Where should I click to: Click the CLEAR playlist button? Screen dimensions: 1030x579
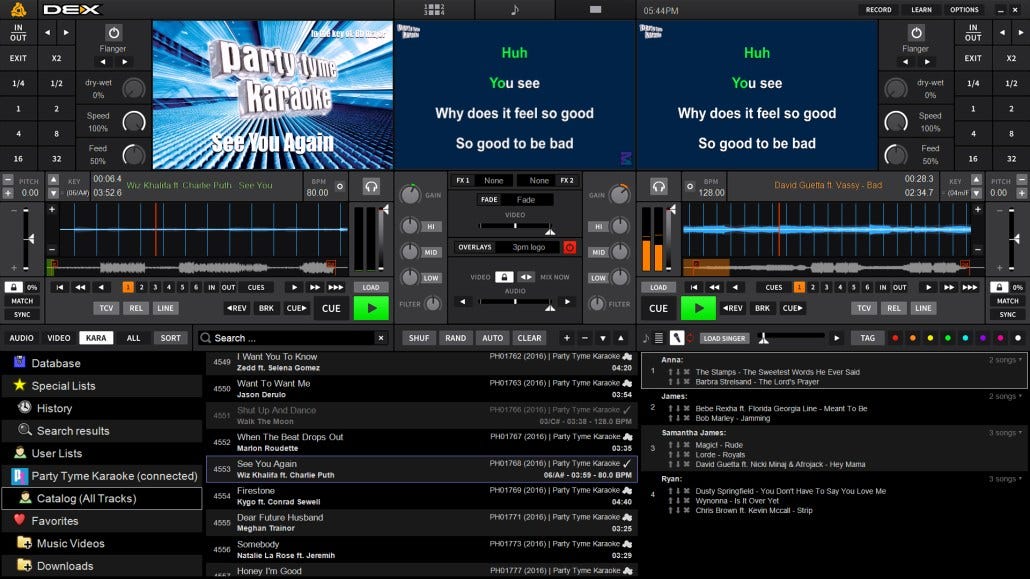tap(529, 338)
